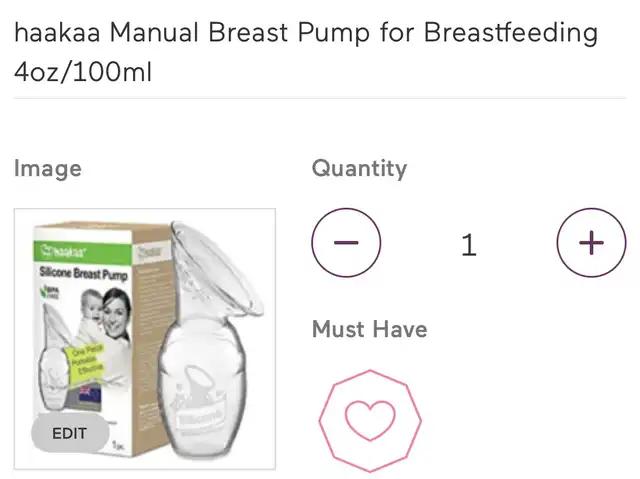This screenshot has width=640, height=479.
Task: Click the haakaa Manual Breast Pump title
Action: (x=306, y=52)
